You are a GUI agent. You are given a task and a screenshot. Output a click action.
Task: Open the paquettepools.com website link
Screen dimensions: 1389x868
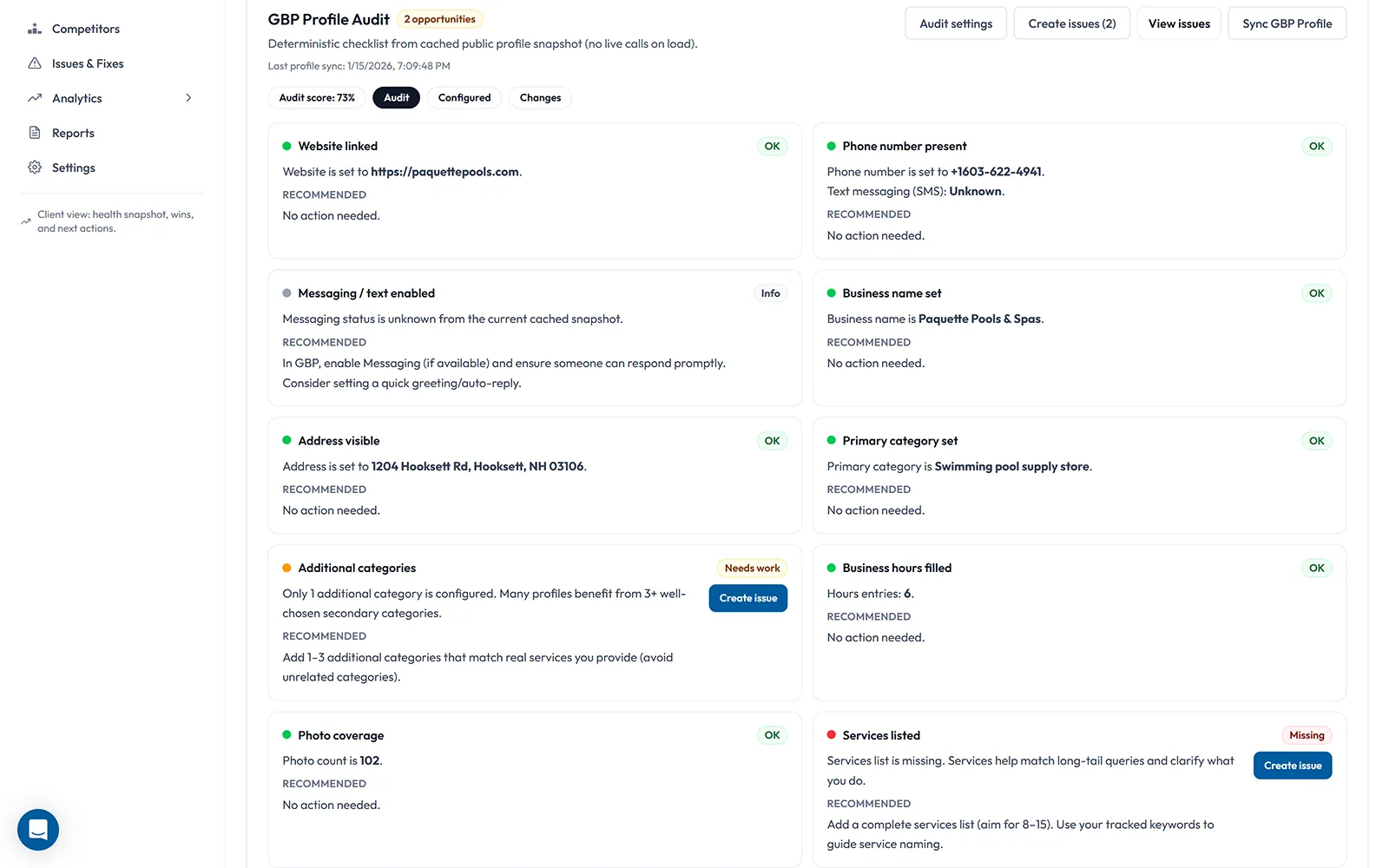pos(444,171)
